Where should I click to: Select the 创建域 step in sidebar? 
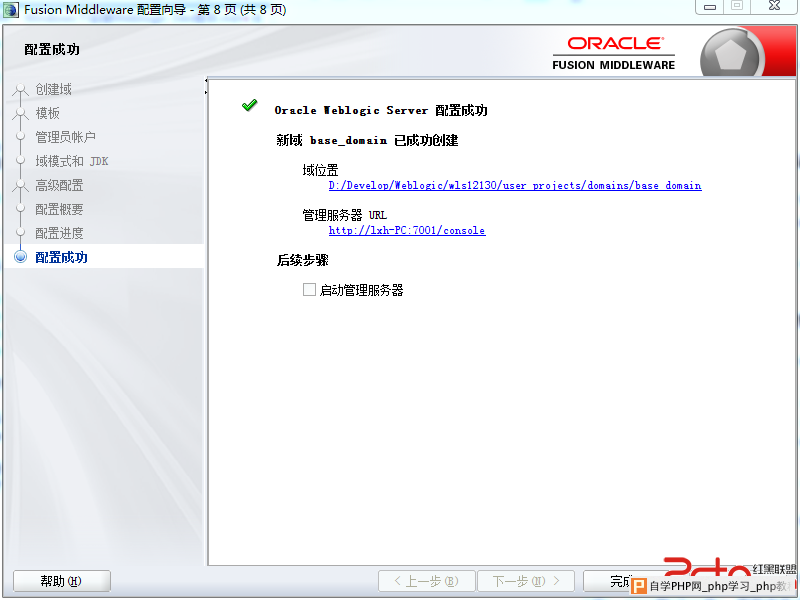pos(53,89)
